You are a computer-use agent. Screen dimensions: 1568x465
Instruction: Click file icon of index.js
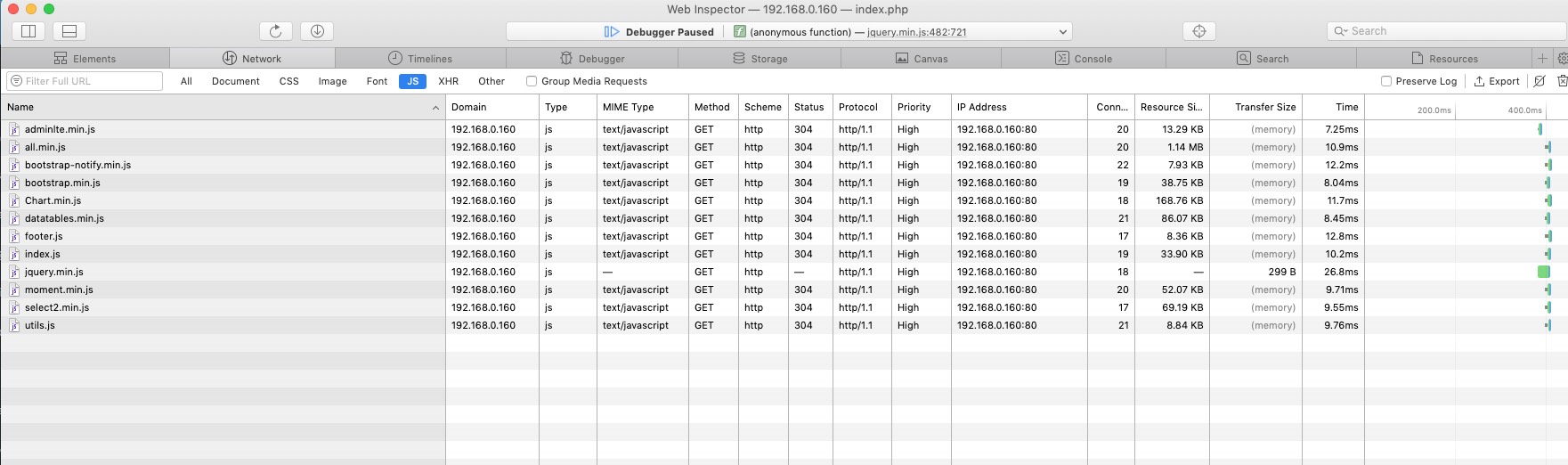[x=14, y=254]
